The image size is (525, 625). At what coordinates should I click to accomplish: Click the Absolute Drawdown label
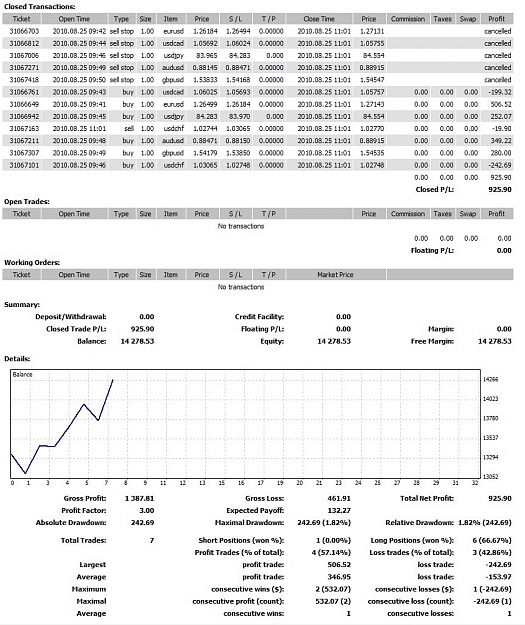click(x=71, y=523)
